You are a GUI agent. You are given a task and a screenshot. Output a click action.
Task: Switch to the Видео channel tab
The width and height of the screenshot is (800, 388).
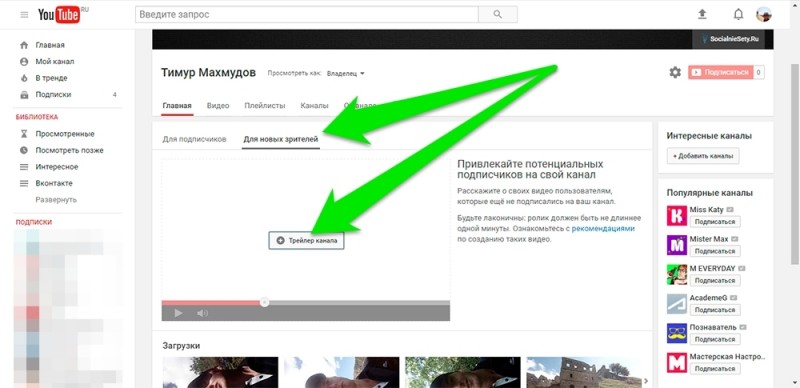218,106
